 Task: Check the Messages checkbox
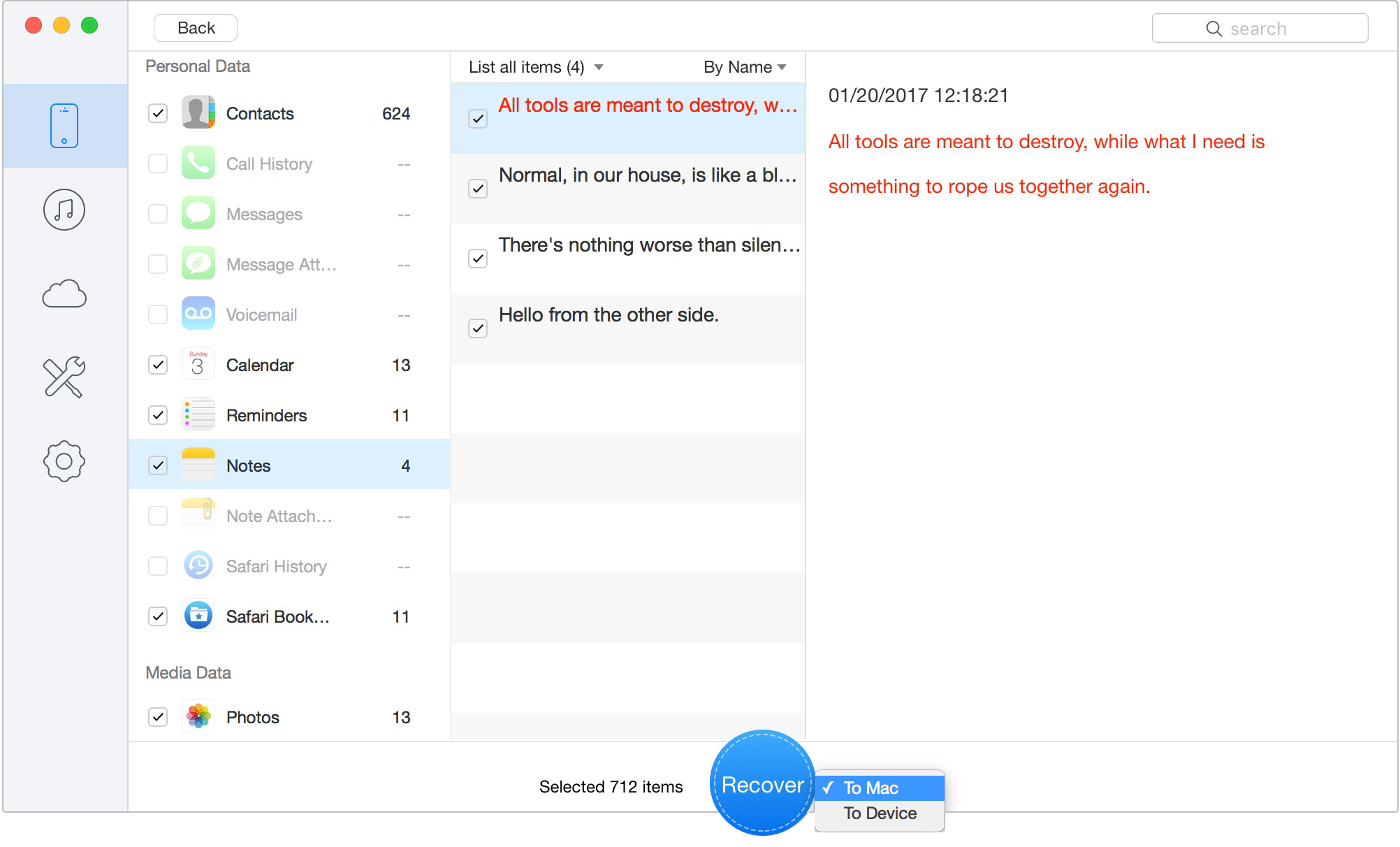pos(158,214)
